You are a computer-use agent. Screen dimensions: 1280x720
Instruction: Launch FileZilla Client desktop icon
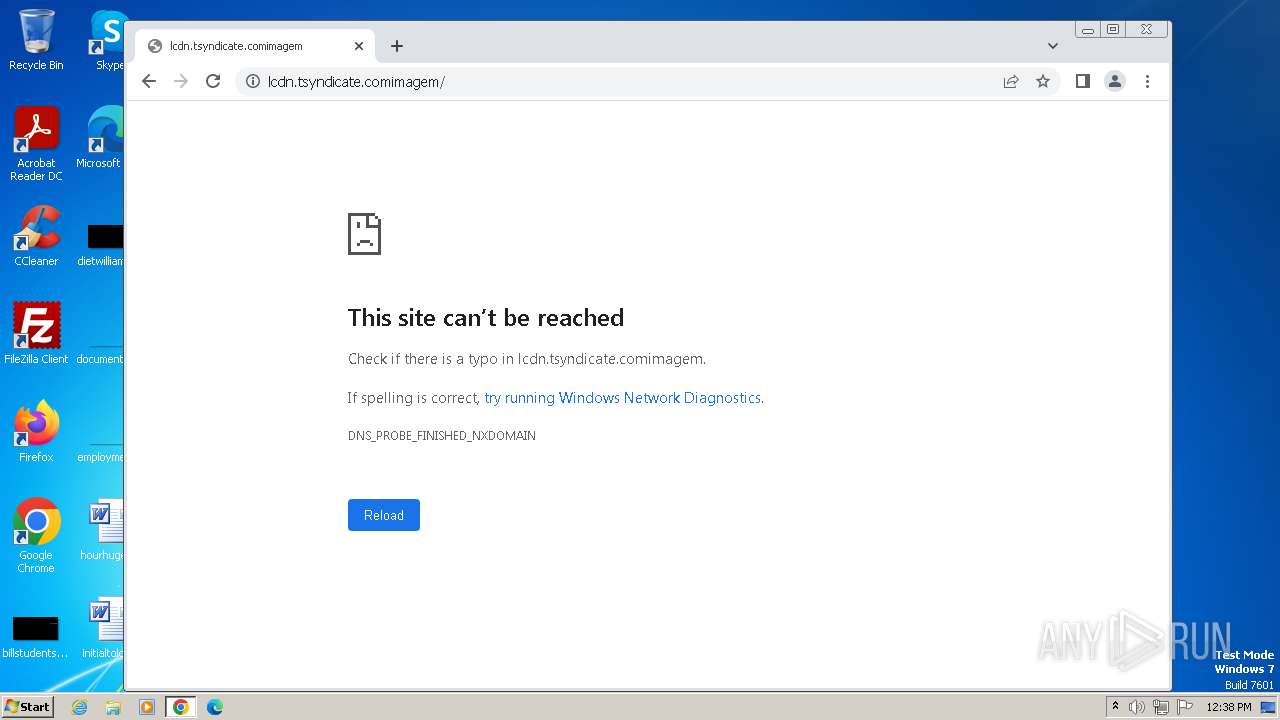tap(36, 334)
